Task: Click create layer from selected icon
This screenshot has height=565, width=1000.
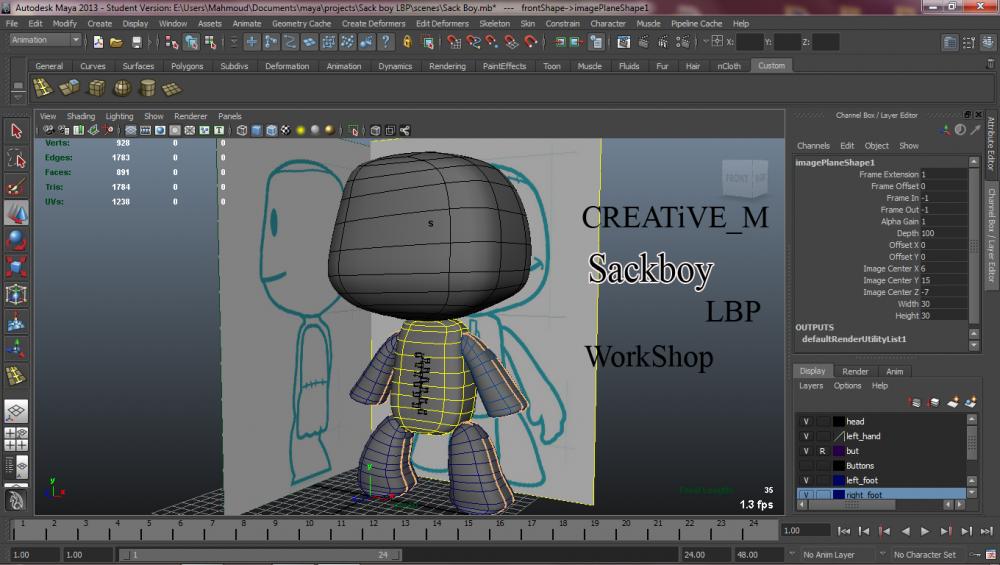Action: (x=970, y=402)
